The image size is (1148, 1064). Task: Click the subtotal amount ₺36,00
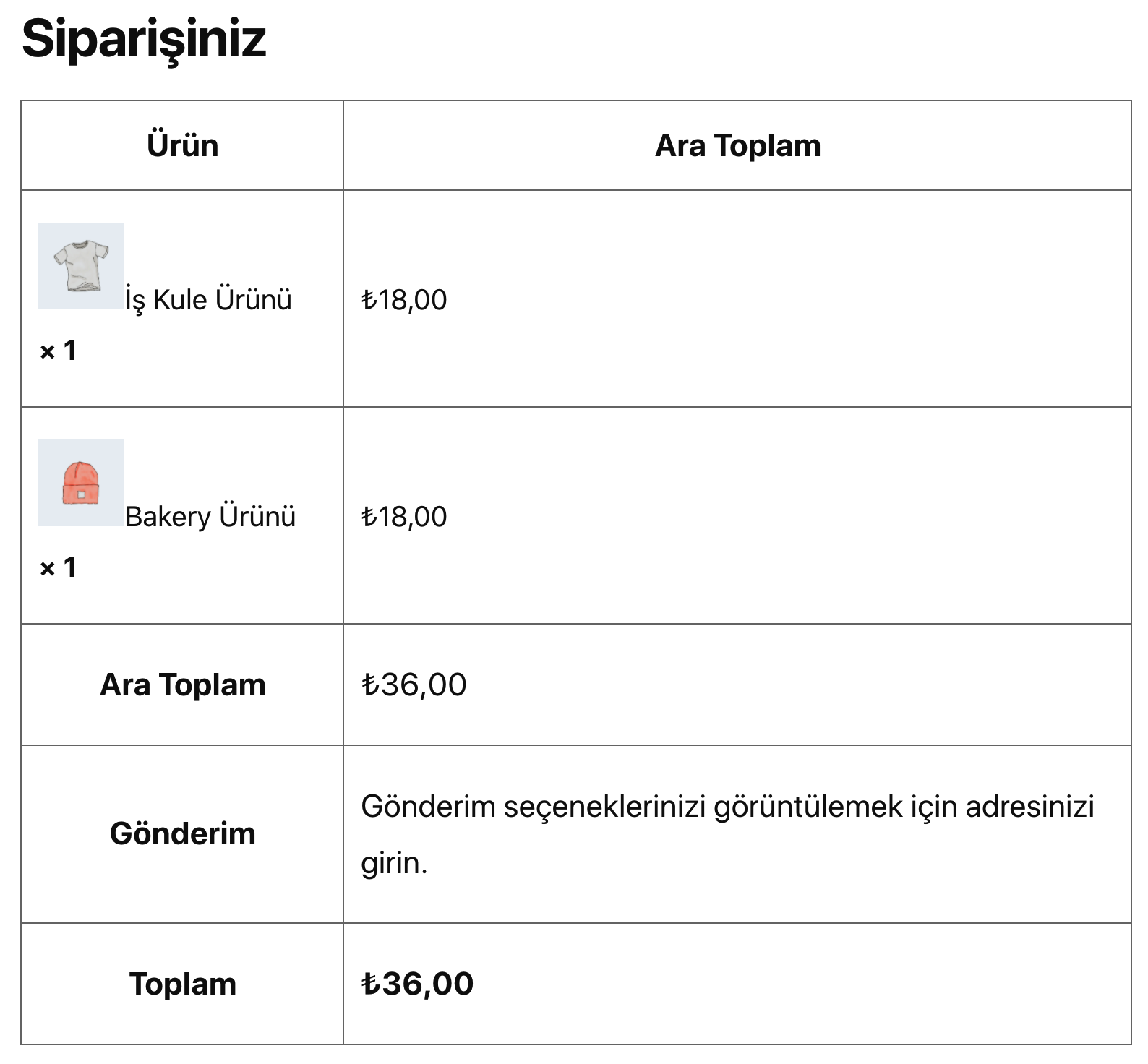pos(414,685)
